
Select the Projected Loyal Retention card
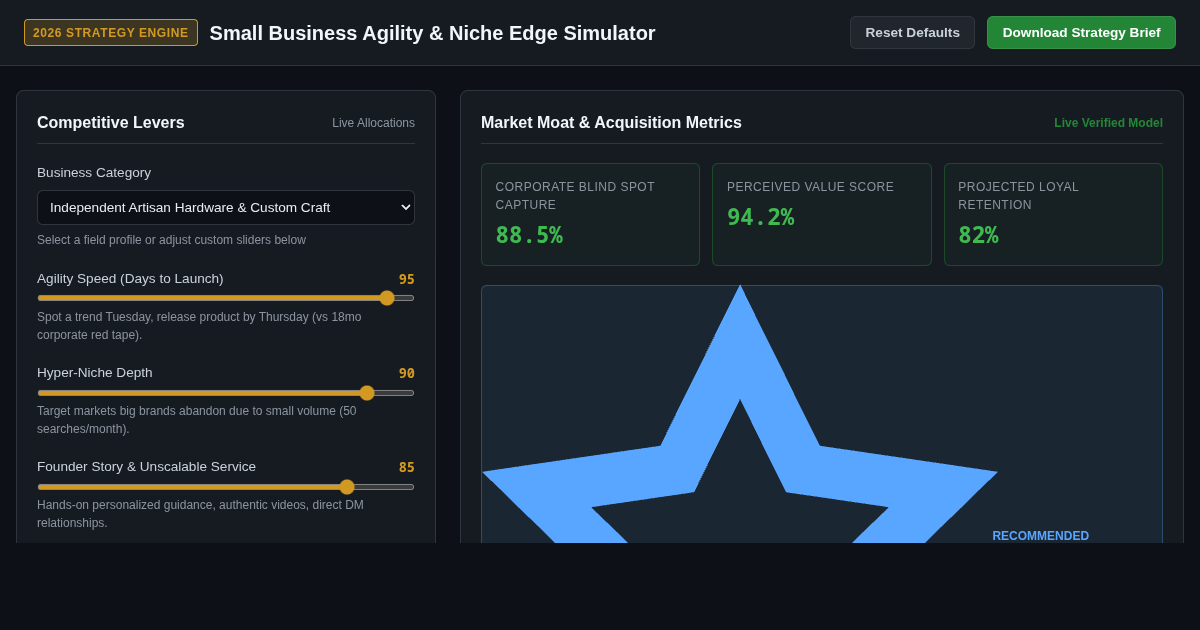click(1053, 214)
